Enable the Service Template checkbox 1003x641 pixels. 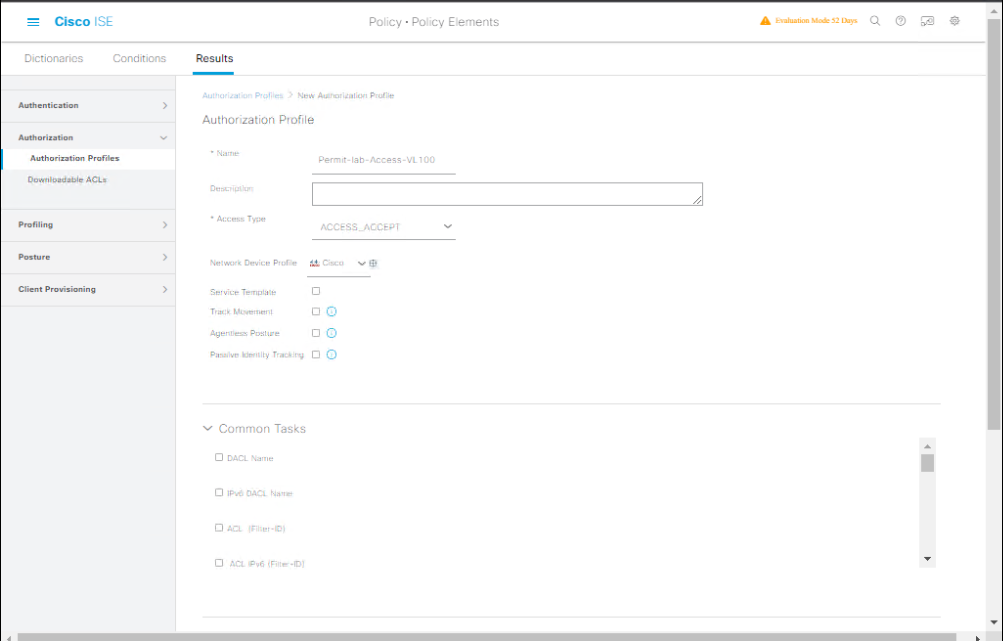pos(316,291)
